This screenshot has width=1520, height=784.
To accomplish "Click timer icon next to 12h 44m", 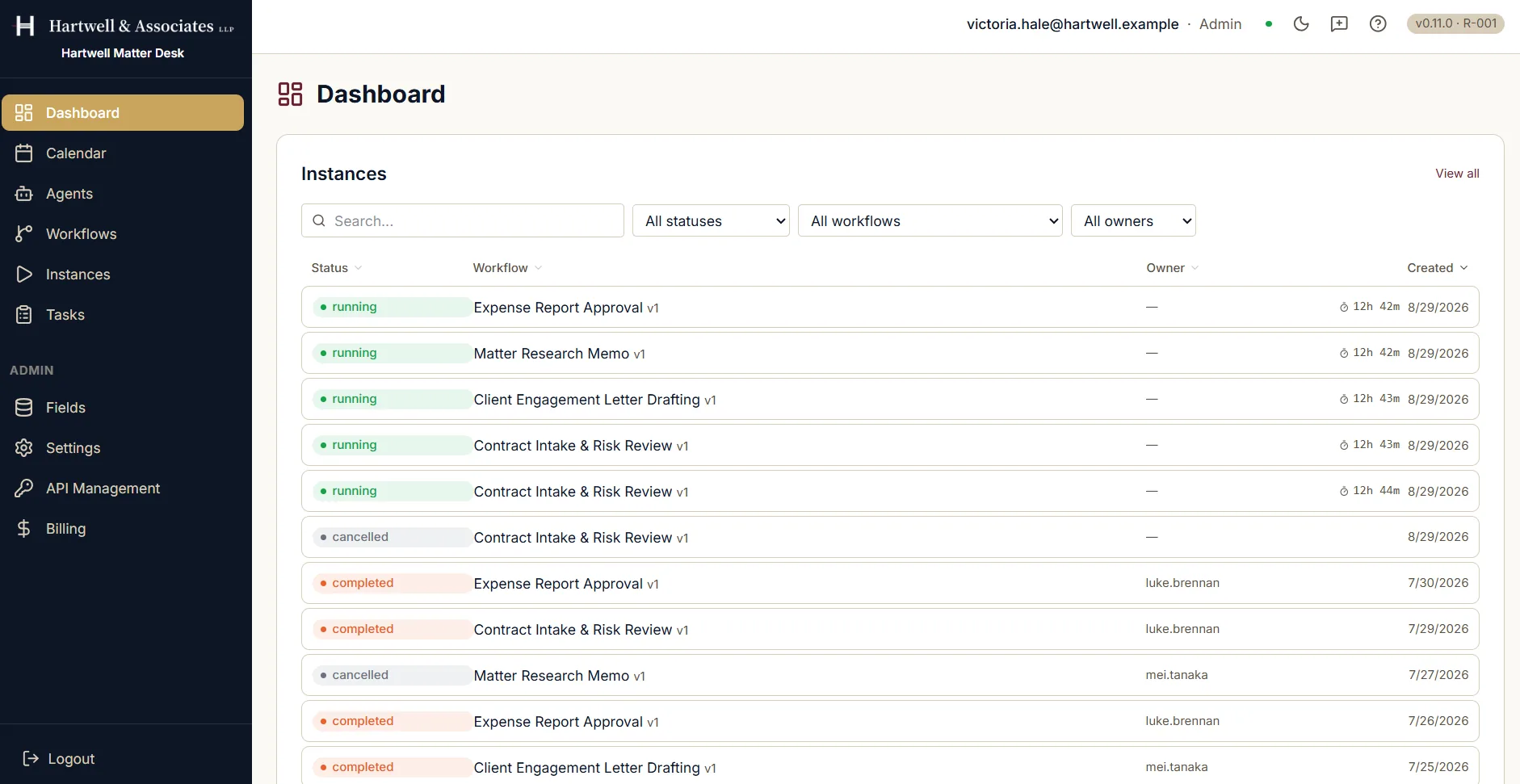I will [1344, 491].
